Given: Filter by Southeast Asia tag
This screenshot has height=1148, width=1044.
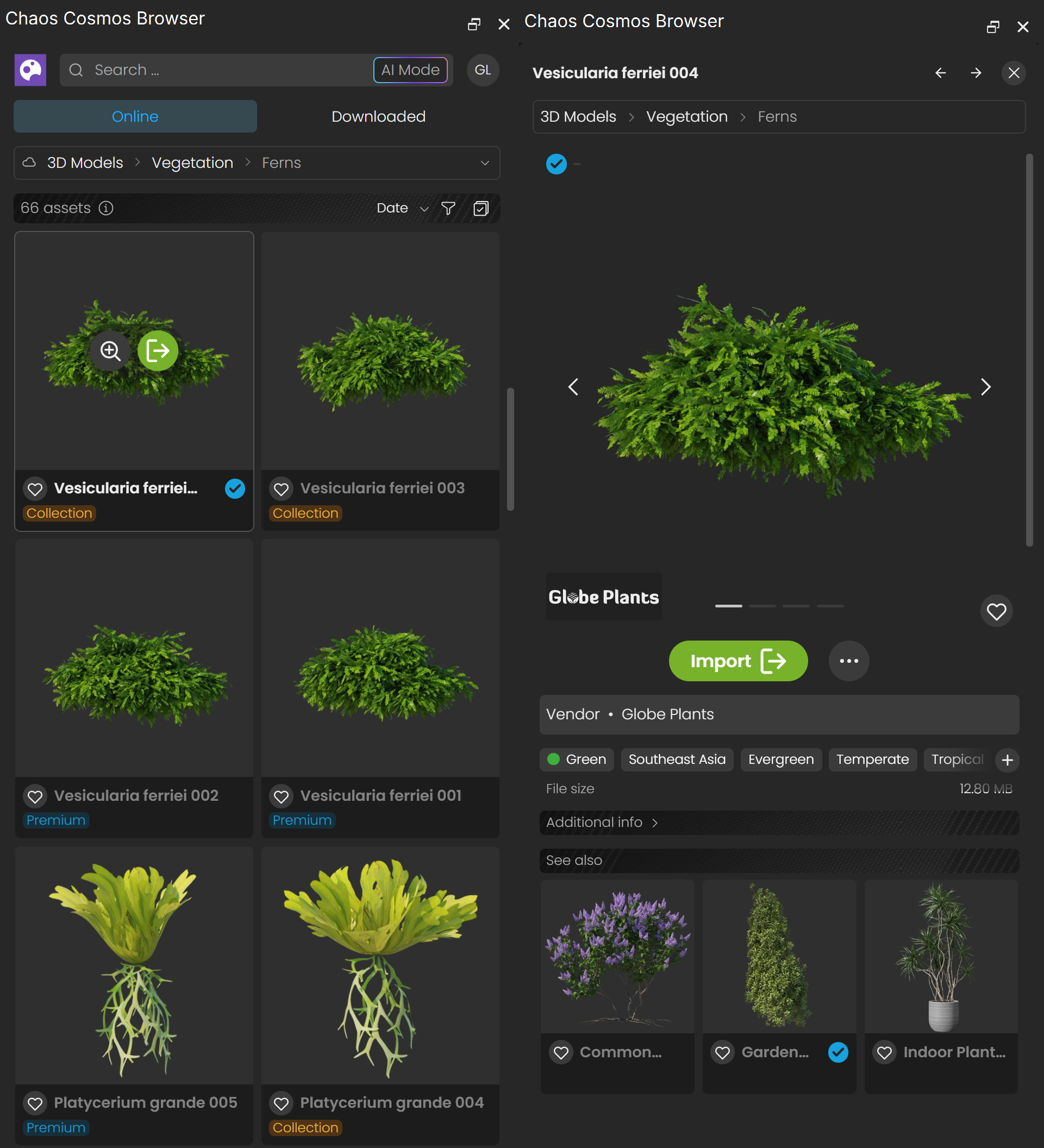Looking at the screenshot, I should click(x=677, y=760).
